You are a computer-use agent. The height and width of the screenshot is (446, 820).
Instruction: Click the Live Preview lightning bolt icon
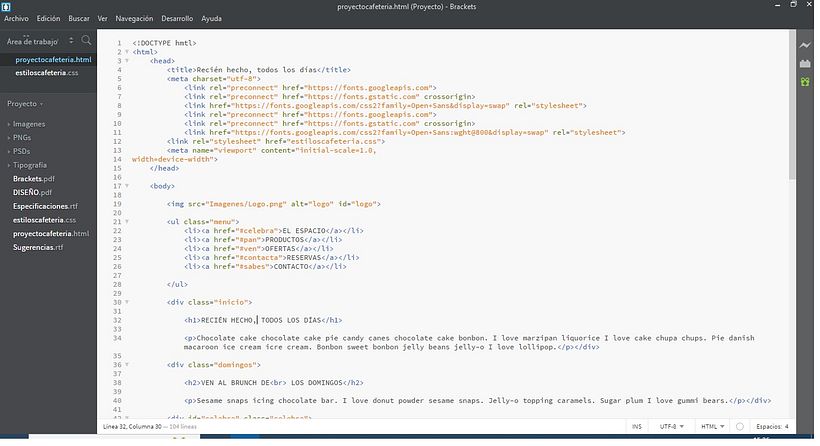pos(805,46)
